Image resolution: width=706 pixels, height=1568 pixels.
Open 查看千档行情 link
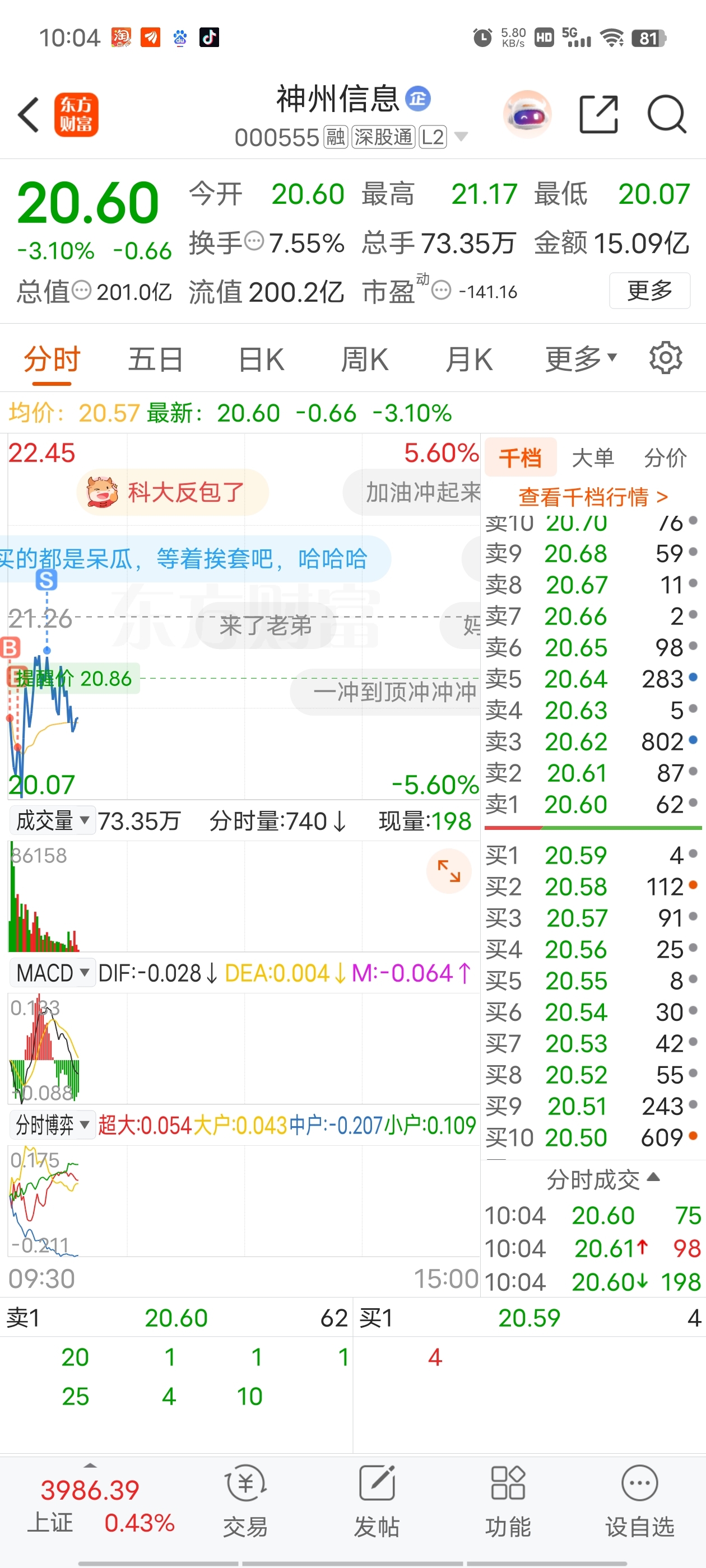tap(593, 497)
